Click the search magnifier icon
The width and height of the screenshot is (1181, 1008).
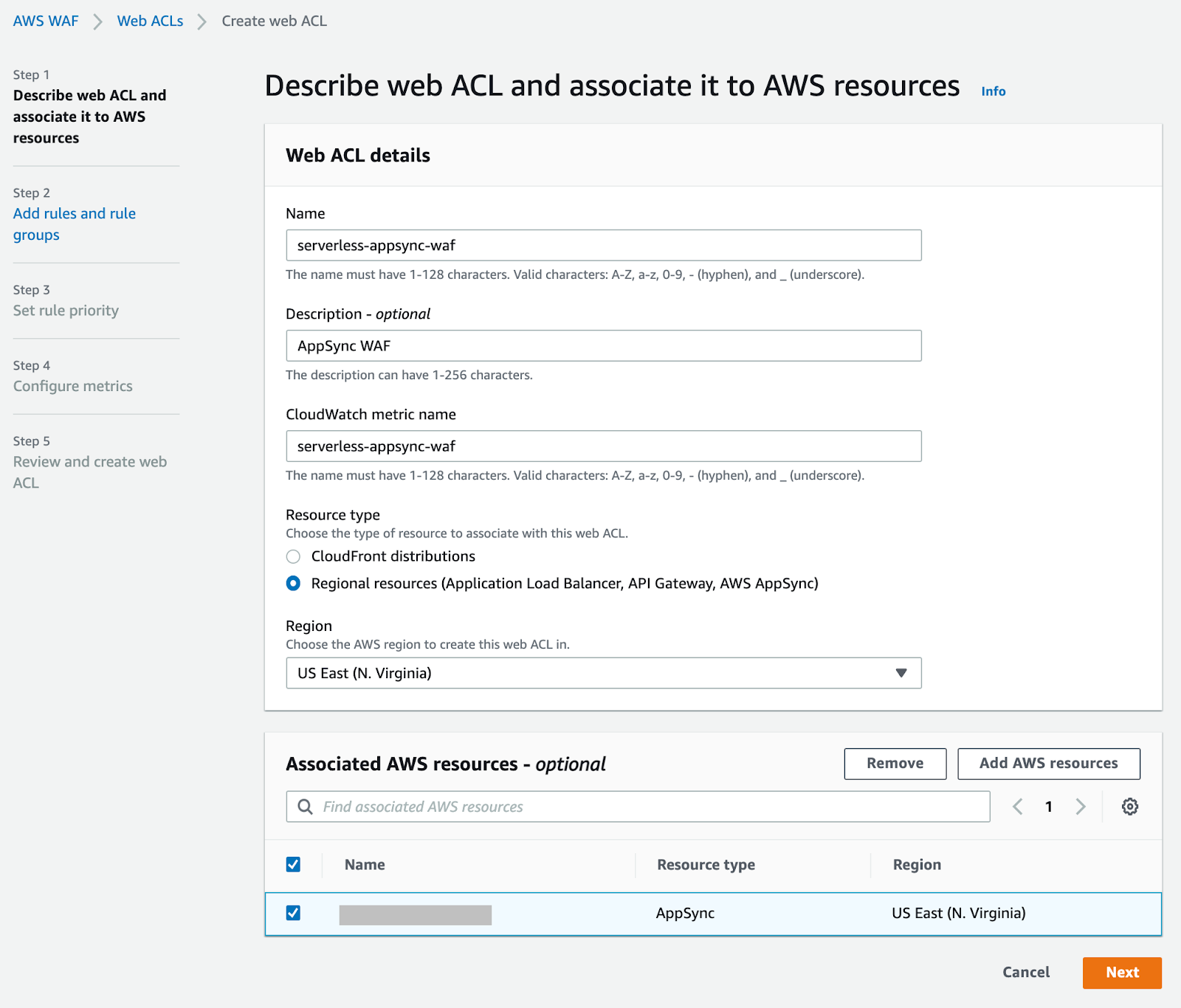click(305, 807)
